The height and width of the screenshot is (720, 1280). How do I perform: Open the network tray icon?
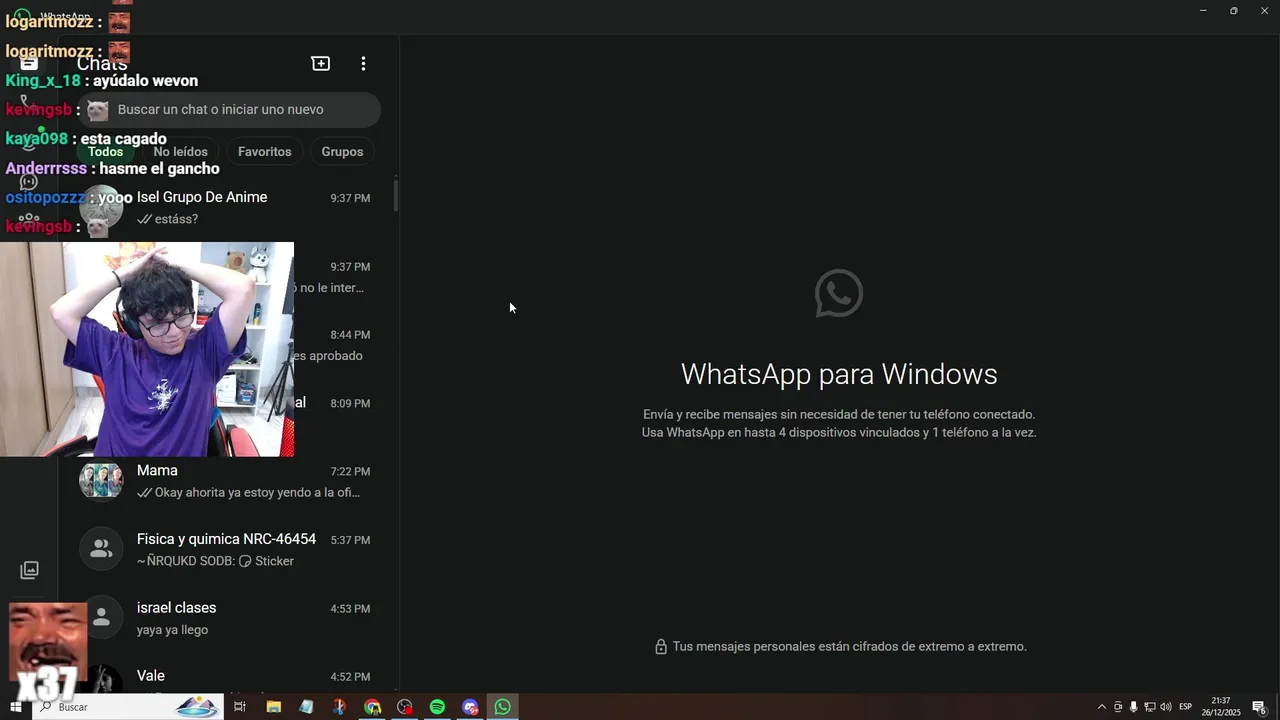tap(1149, 707)
